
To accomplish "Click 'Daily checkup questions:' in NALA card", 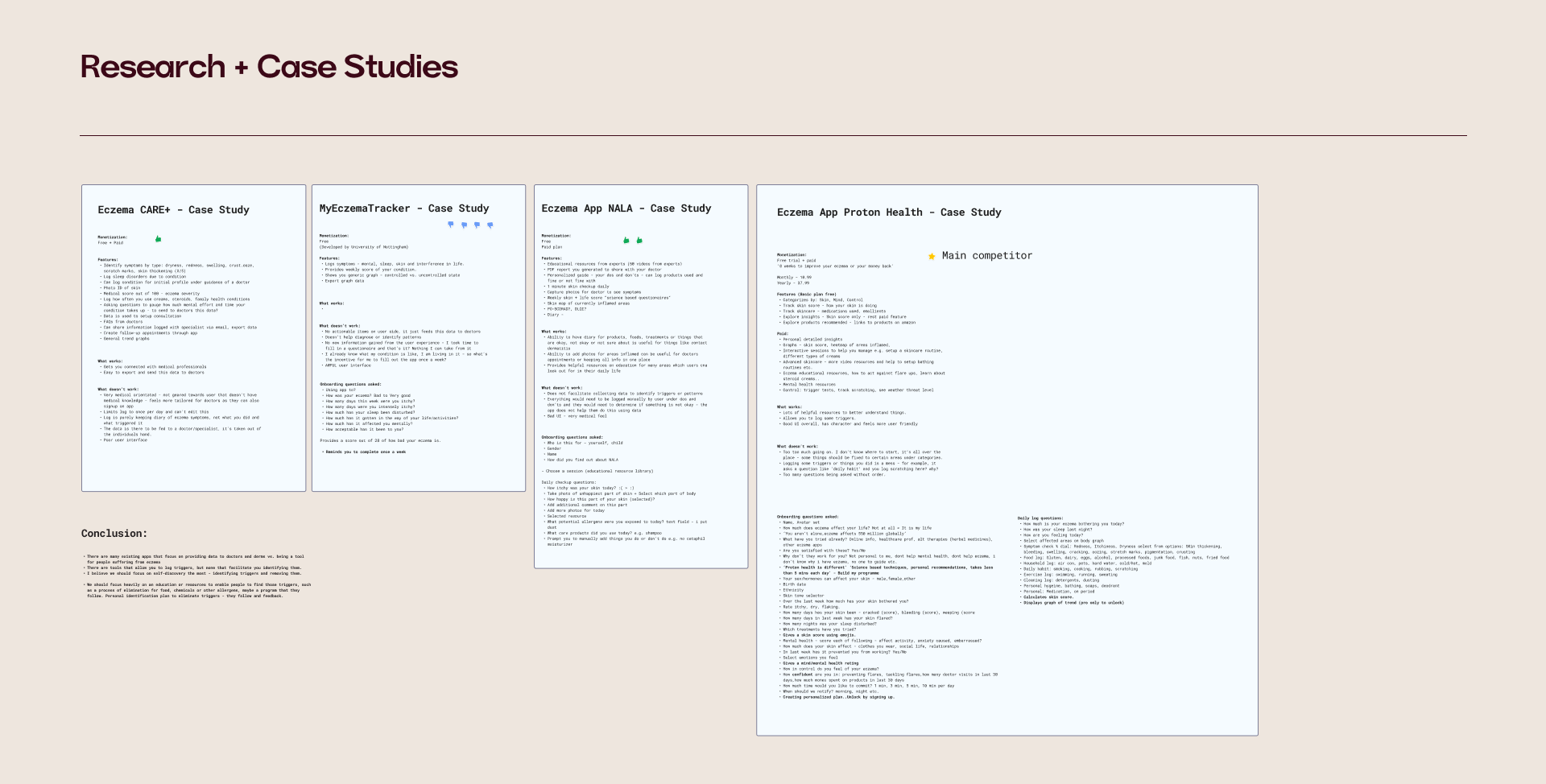I will (x=568, y=483).
